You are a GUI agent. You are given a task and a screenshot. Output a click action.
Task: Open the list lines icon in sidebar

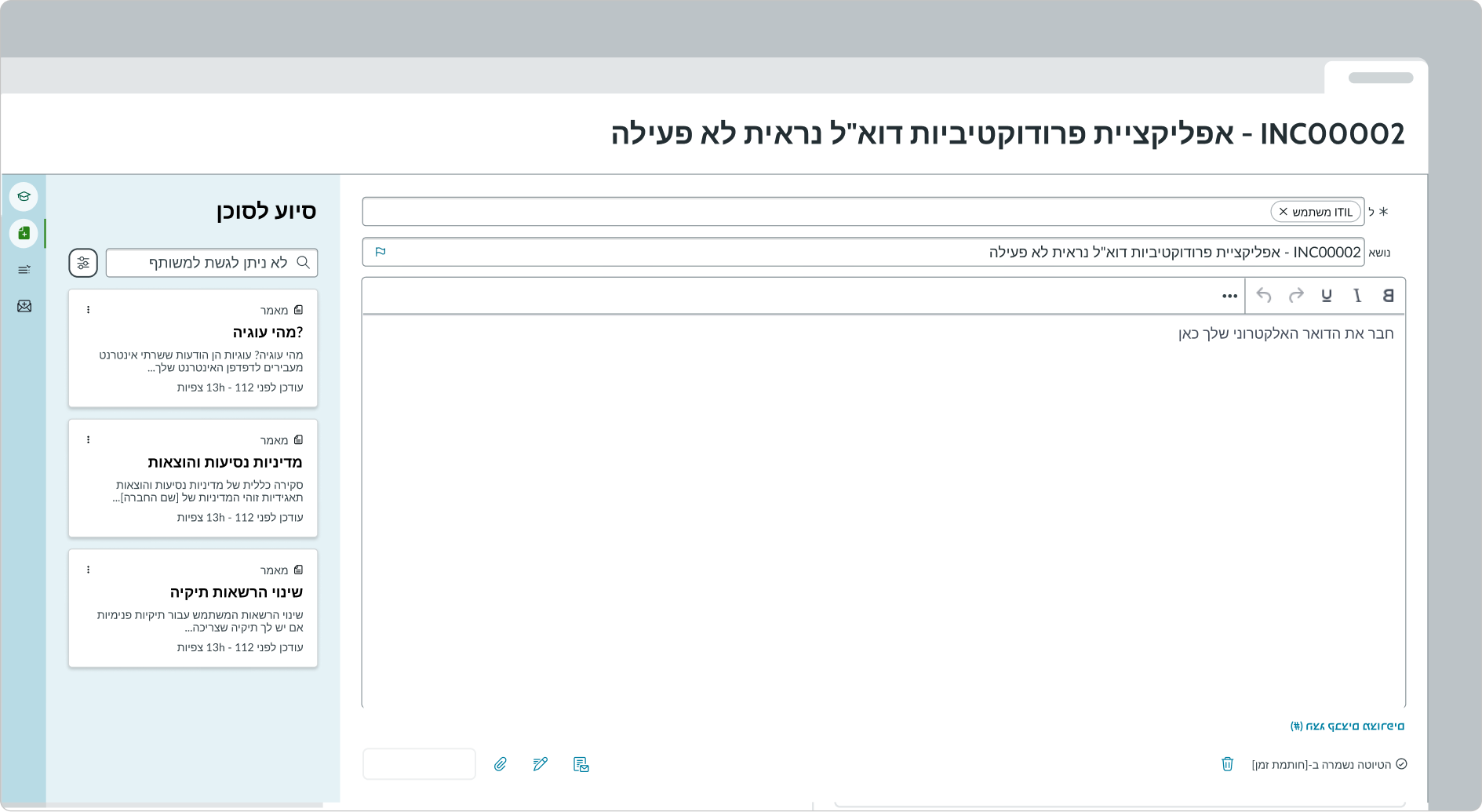click(24, 270)
